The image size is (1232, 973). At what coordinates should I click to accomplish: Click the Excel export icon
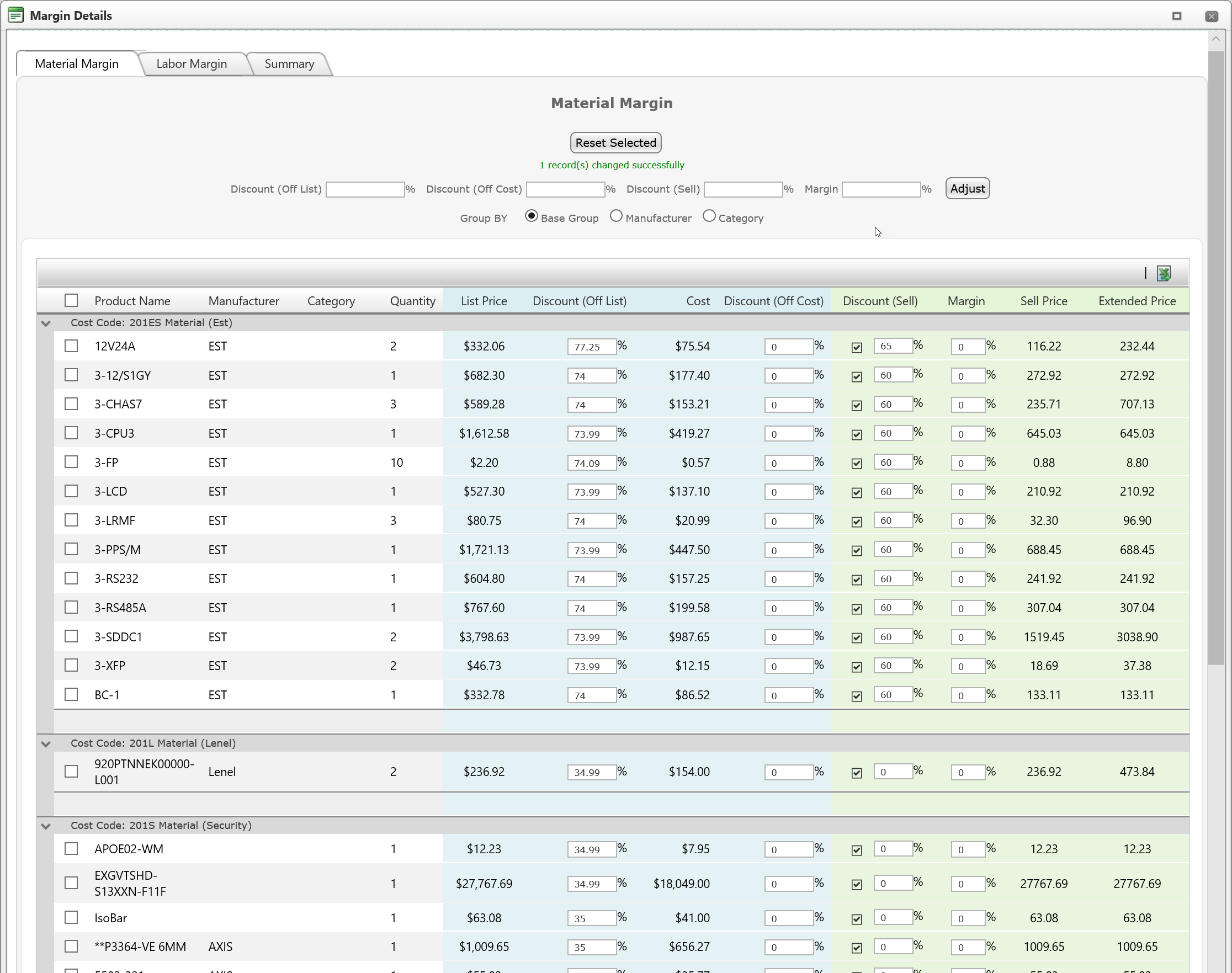tap(1164, 273)
